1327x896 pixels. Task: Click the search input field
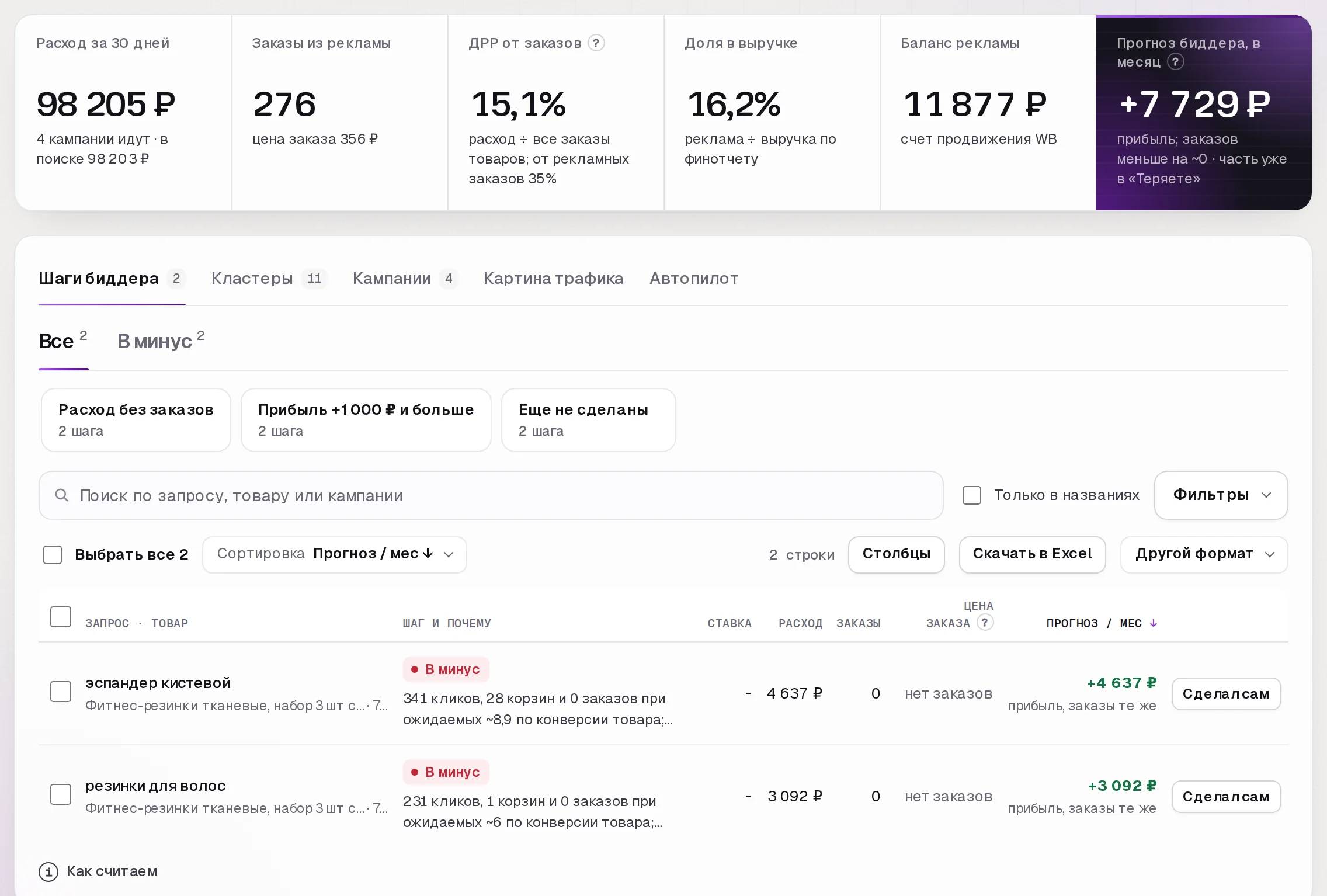[491, 495]
